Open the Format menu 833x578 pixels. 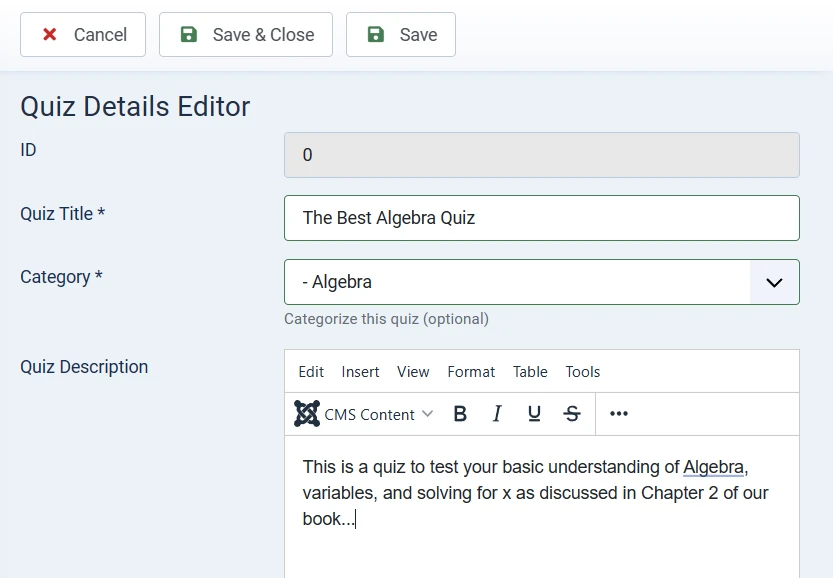[x=471, y=372]
